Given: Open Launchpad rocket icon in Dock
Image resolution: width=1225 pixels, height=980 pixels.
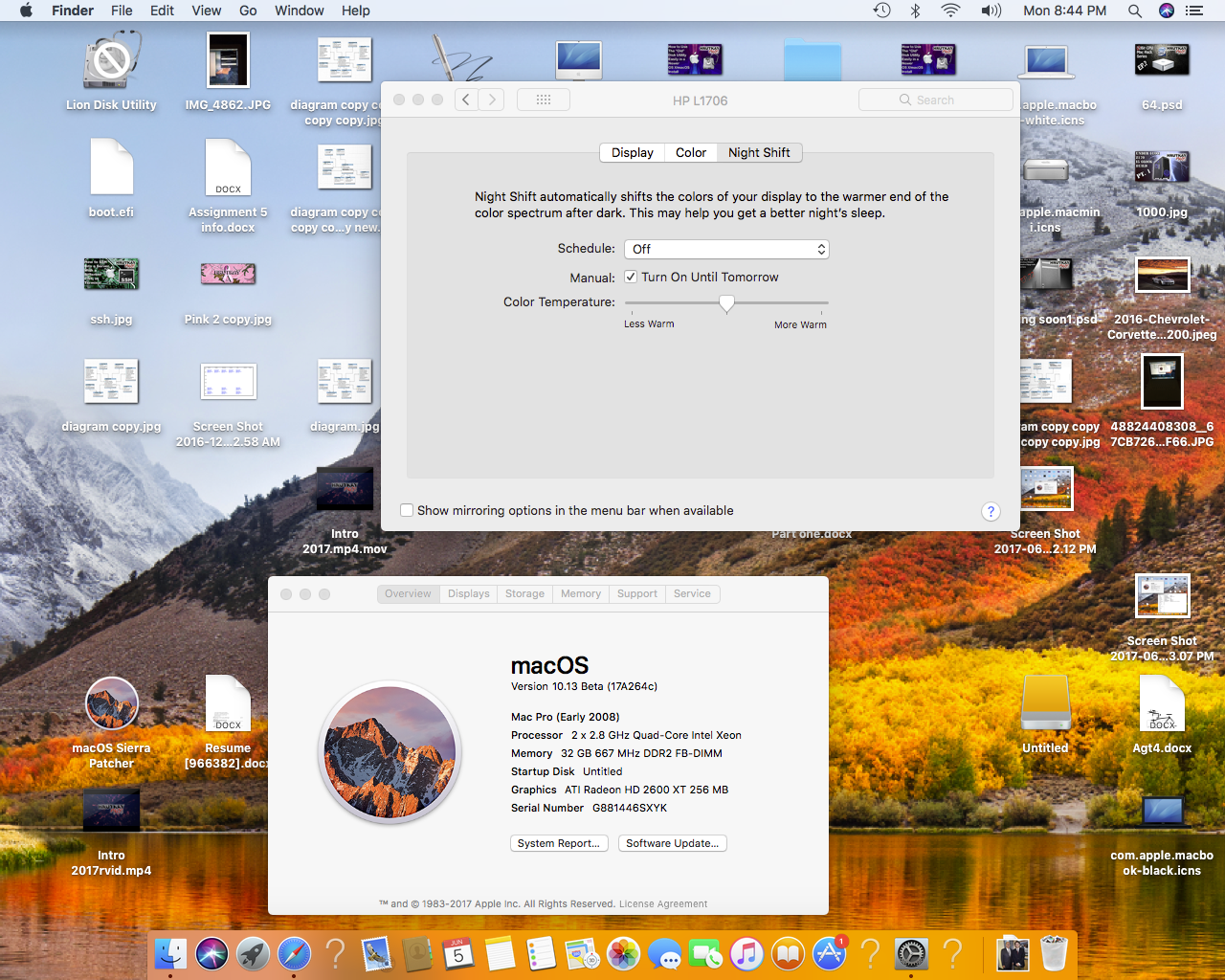Looking at the screenshot, I should click(x=253, y=954).
